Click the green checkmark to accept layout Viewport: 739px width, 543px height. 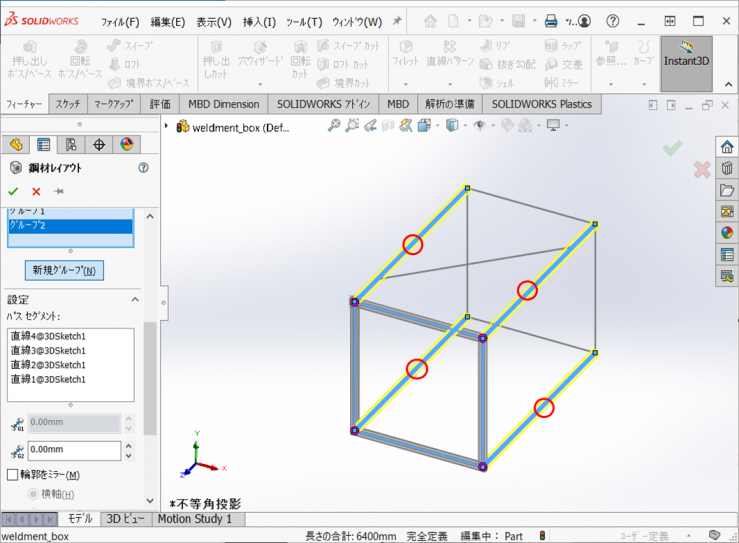point(13,191)
